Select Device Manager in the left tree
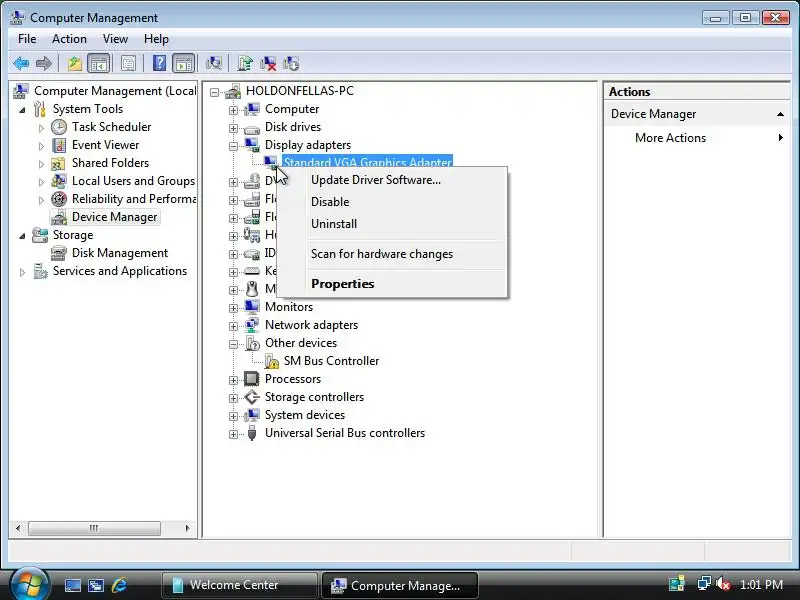800x600 pixels. click(x=114, y=217)
